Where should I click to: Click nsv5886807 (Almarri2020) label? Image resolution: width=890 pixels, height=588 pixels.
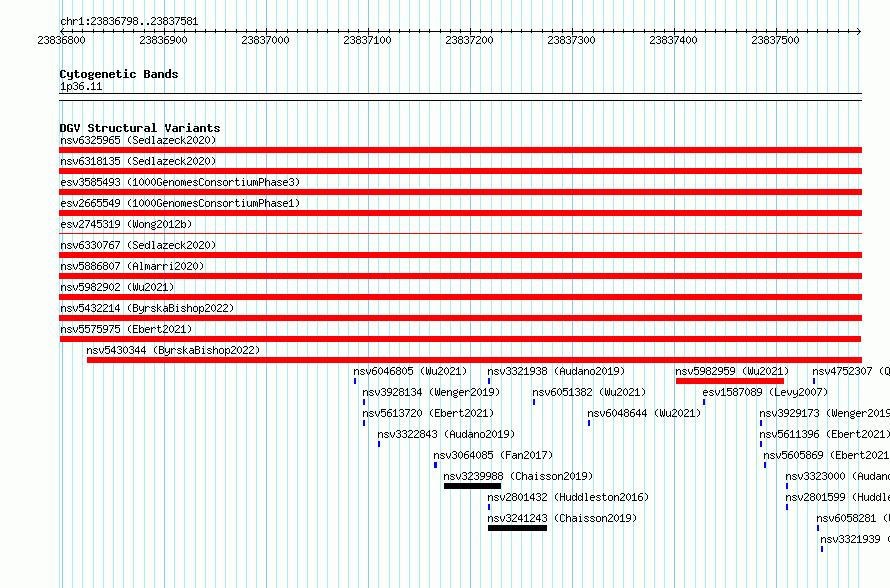[x=132, y=266]
